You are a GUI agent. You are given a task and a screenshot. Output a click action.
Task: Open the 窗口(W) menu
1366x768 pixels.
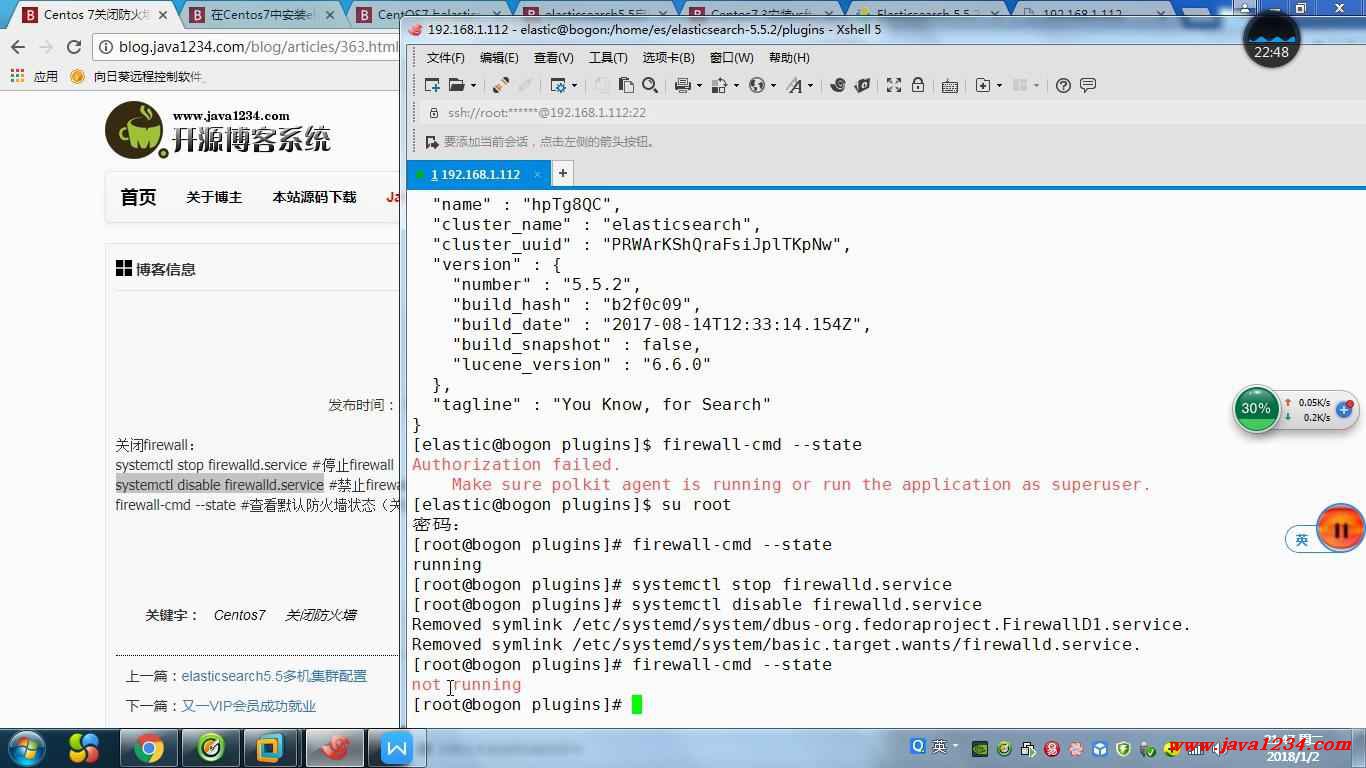pos(731,58)
